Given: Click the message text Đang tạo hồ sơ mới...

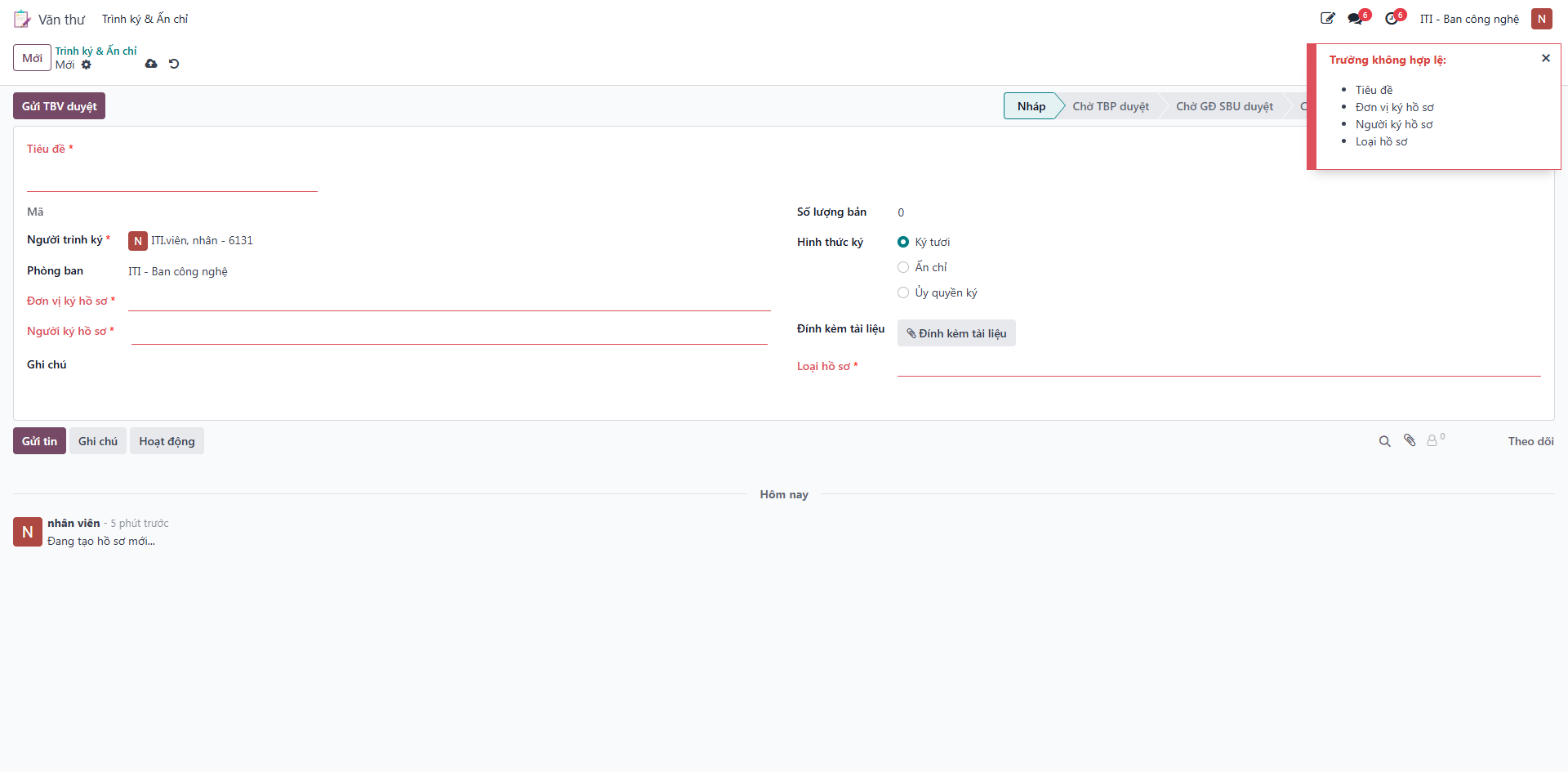Looking at the screenshot, I should 101,541.
